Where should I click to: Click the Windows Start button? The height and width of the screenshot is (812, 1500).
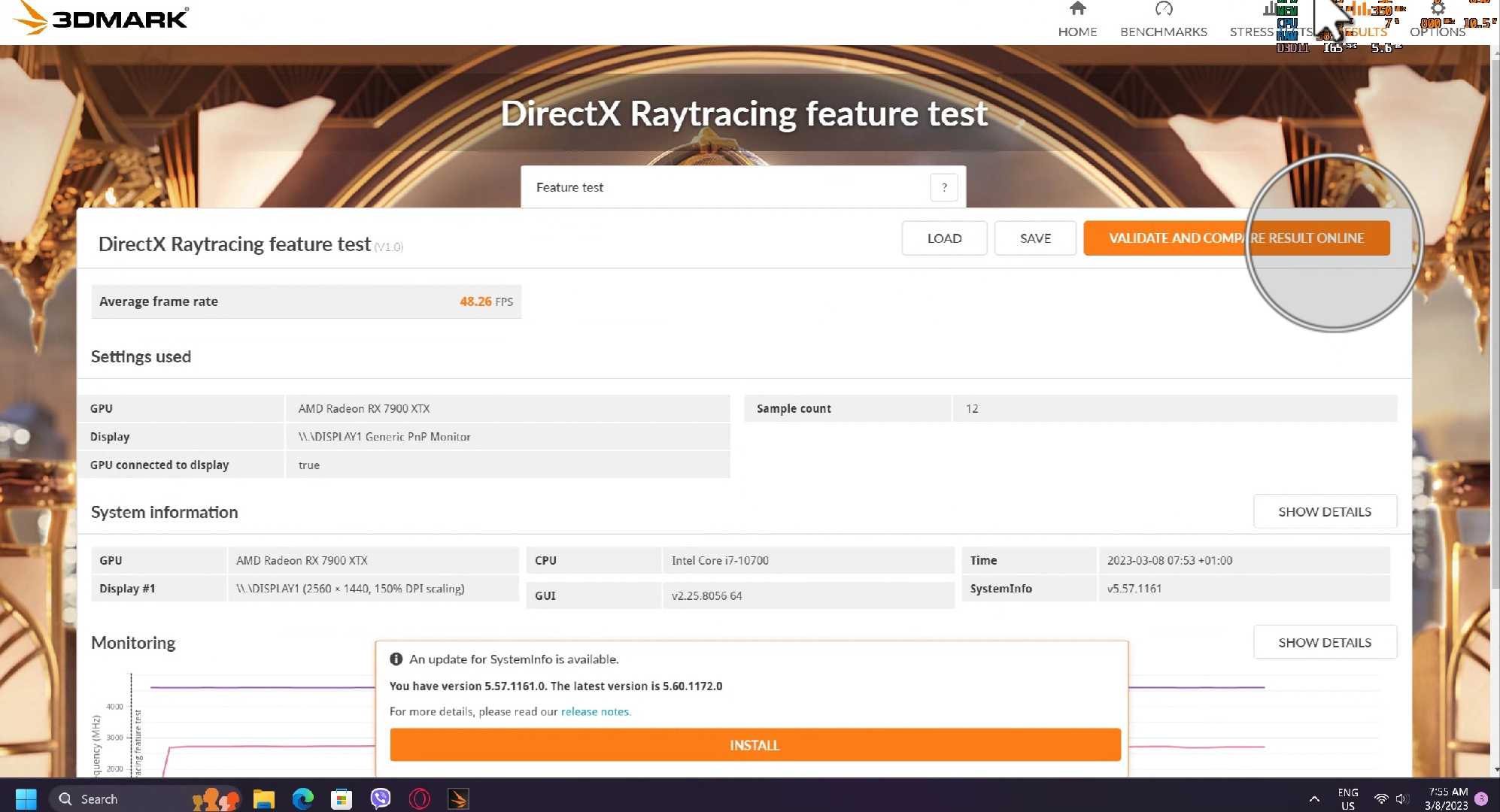point(26,798)
